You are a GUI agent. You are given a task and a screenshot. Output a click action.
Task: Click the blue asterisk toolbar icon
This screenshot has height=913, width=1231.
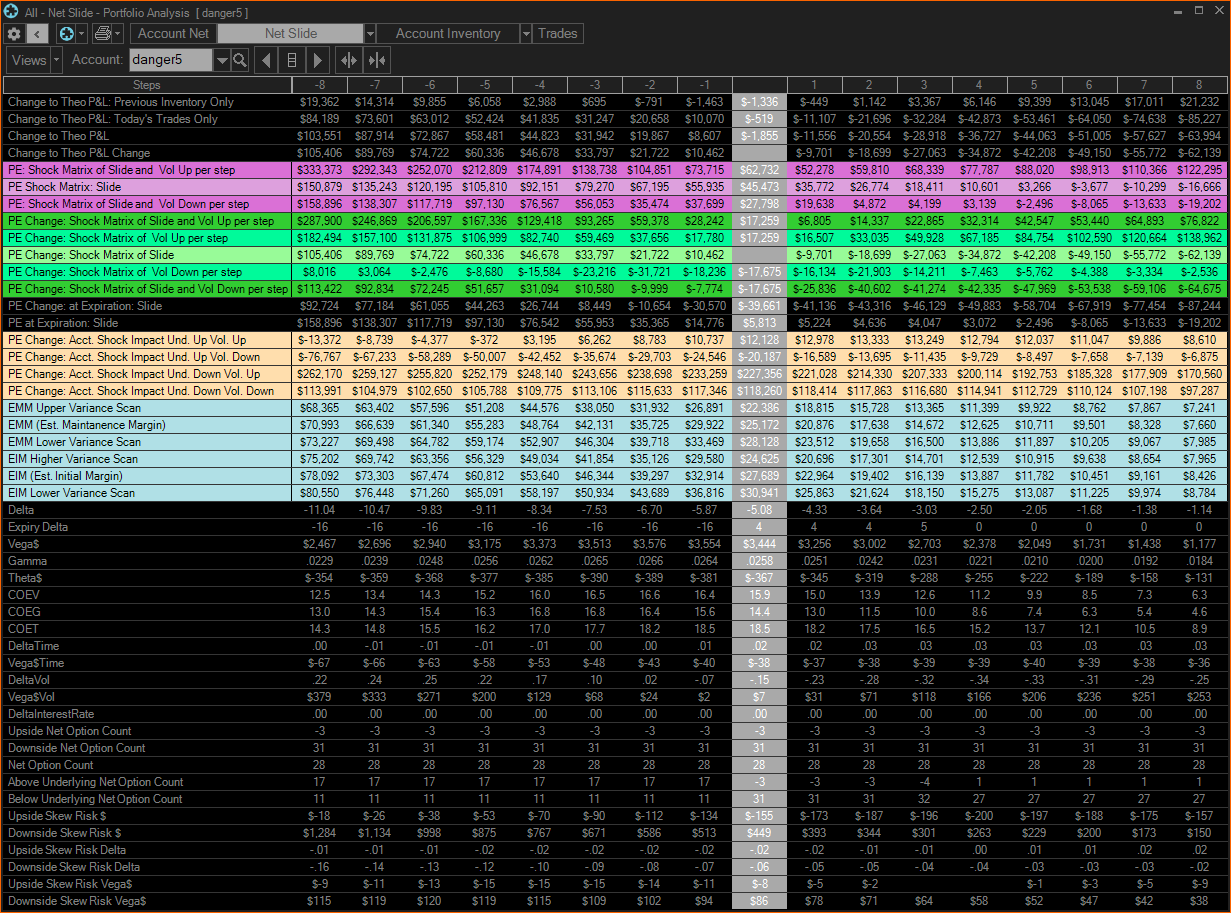click(x=66, y=34)
